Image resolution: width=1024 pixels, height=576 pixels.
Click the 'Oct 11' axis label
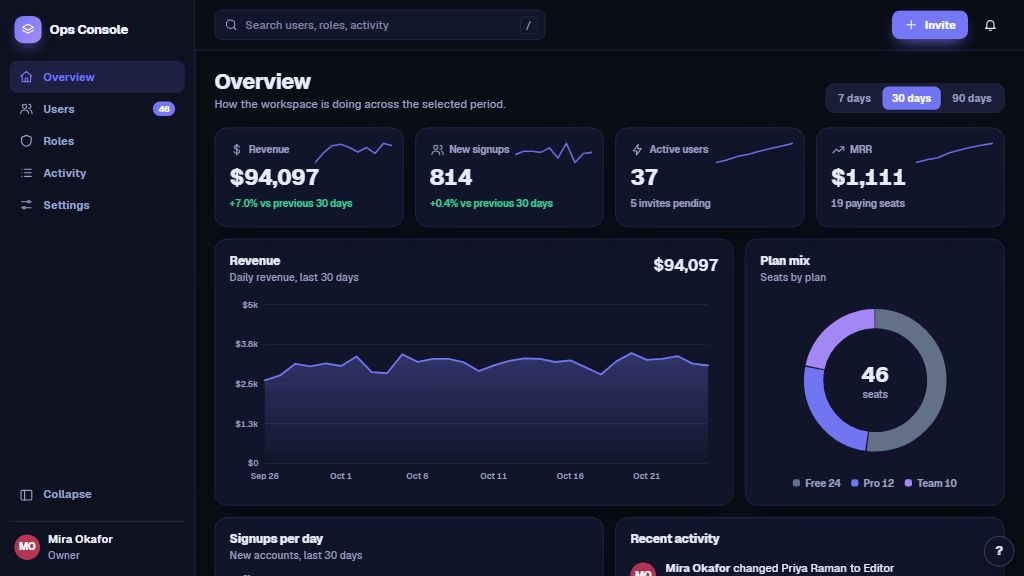tap(494, 476)
